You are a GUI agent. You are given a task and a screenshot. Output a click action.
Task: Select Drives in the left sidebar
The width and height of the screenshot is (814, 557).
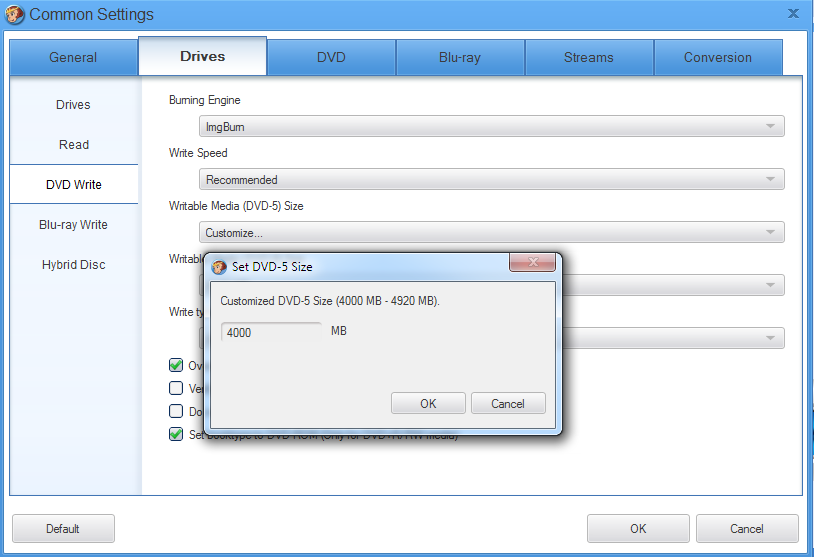[x=73, y=104]
